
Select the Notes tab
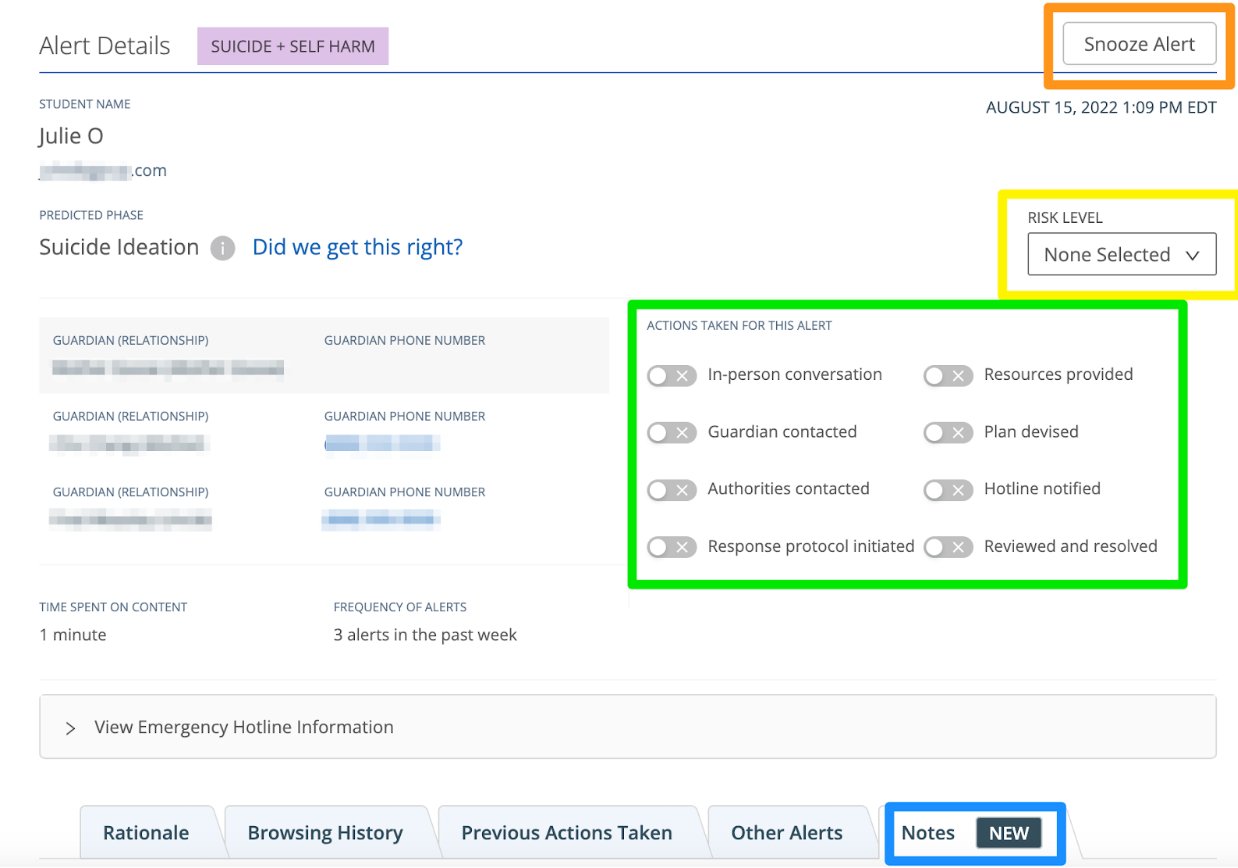(x=971, y=832)
